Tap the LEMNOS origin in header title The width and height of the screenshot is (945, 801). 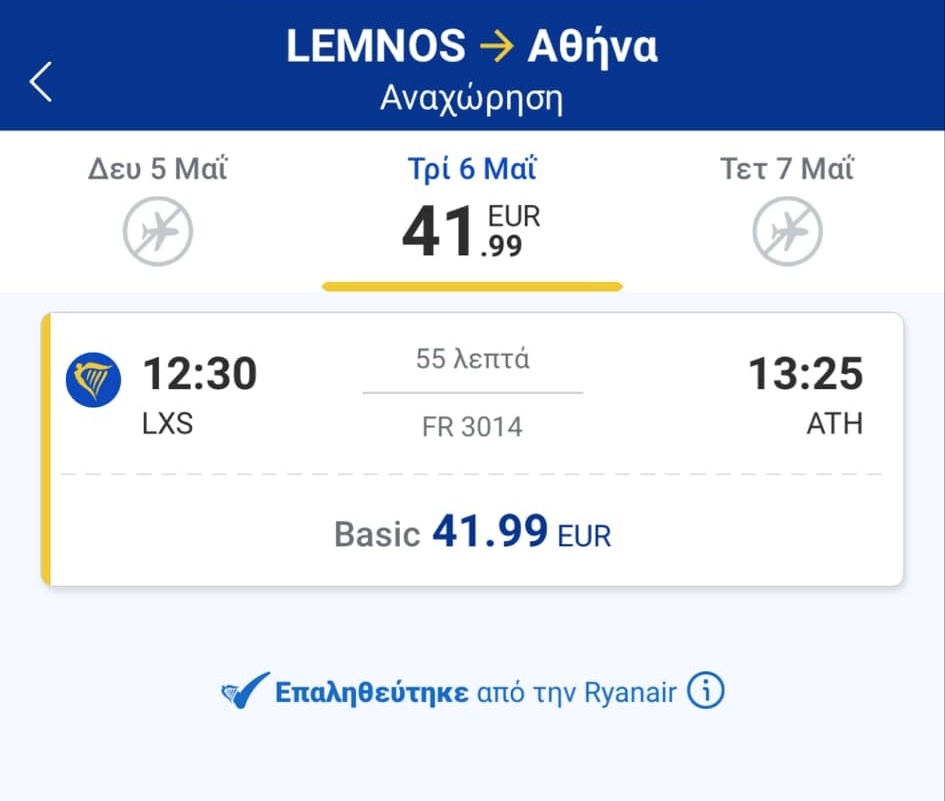point(376,47)
